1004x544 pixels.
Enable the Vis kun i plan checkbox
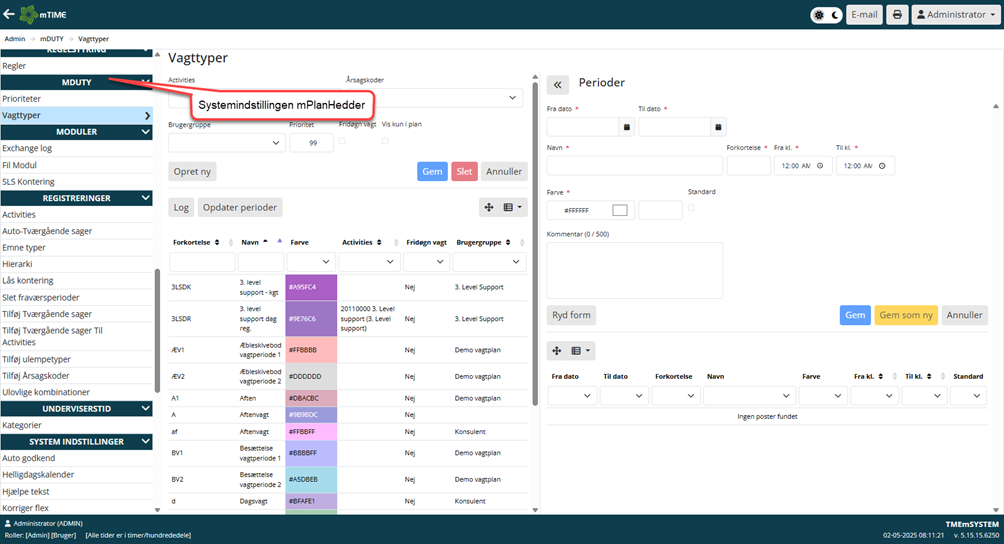pos(385,141)
